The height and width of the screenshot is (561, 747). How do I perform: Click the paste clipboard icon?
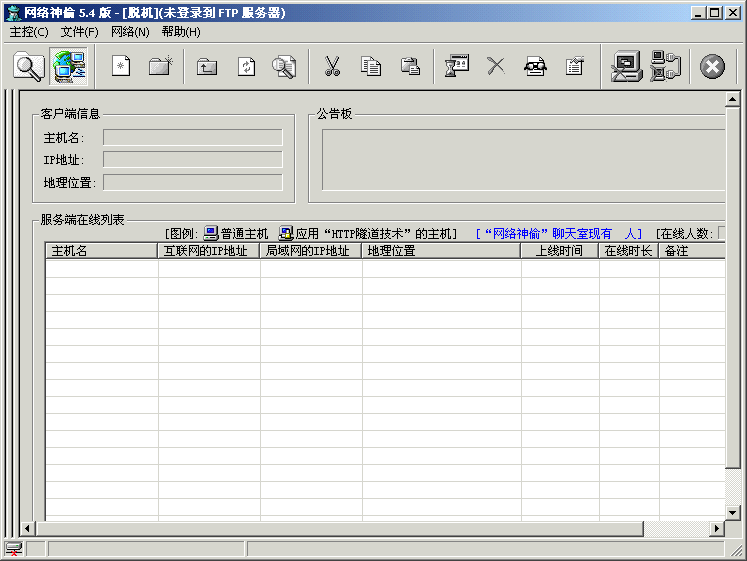coord(410,67)
